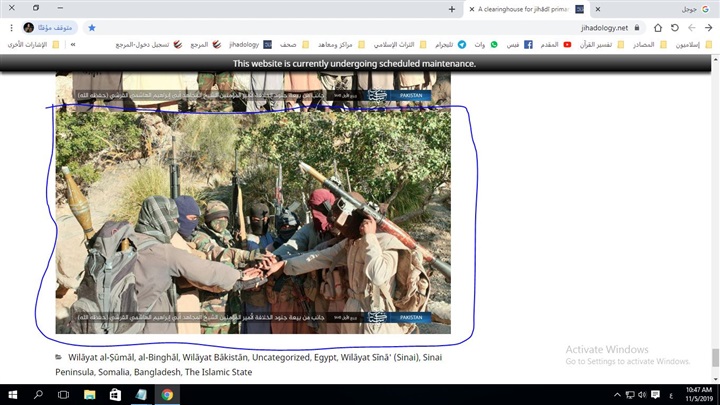This screenshot has width=720, height=405.
Task: Open the التراث الإسلامي bookmark folder
Action: click(x=397, y=45)
